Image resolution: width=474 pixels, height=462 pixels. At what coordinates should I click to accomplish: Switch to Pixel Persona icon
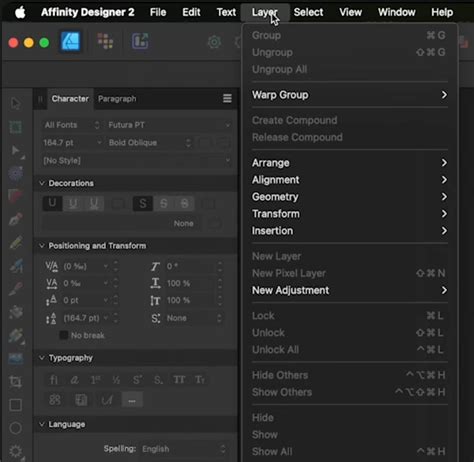coord(105,41)
